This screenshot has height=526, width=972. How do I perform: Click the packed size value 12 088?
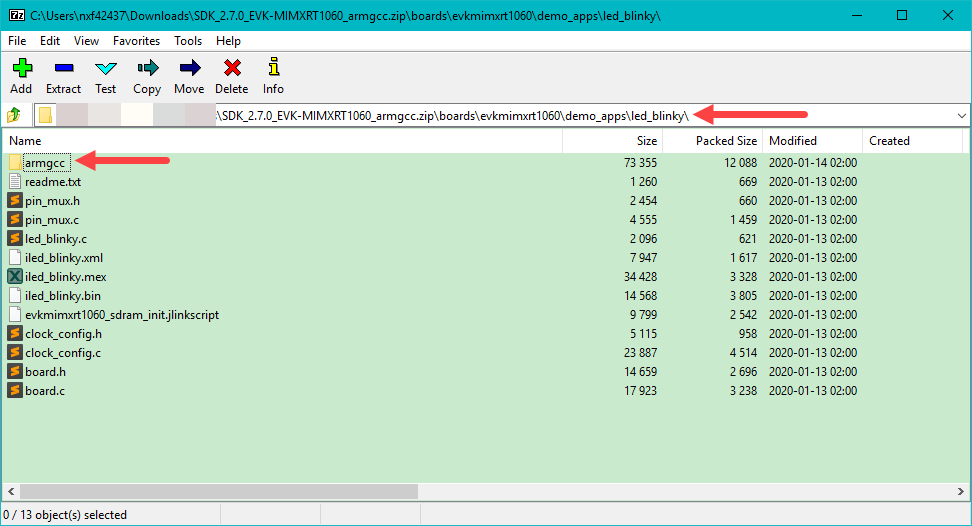tap(740, 163)
